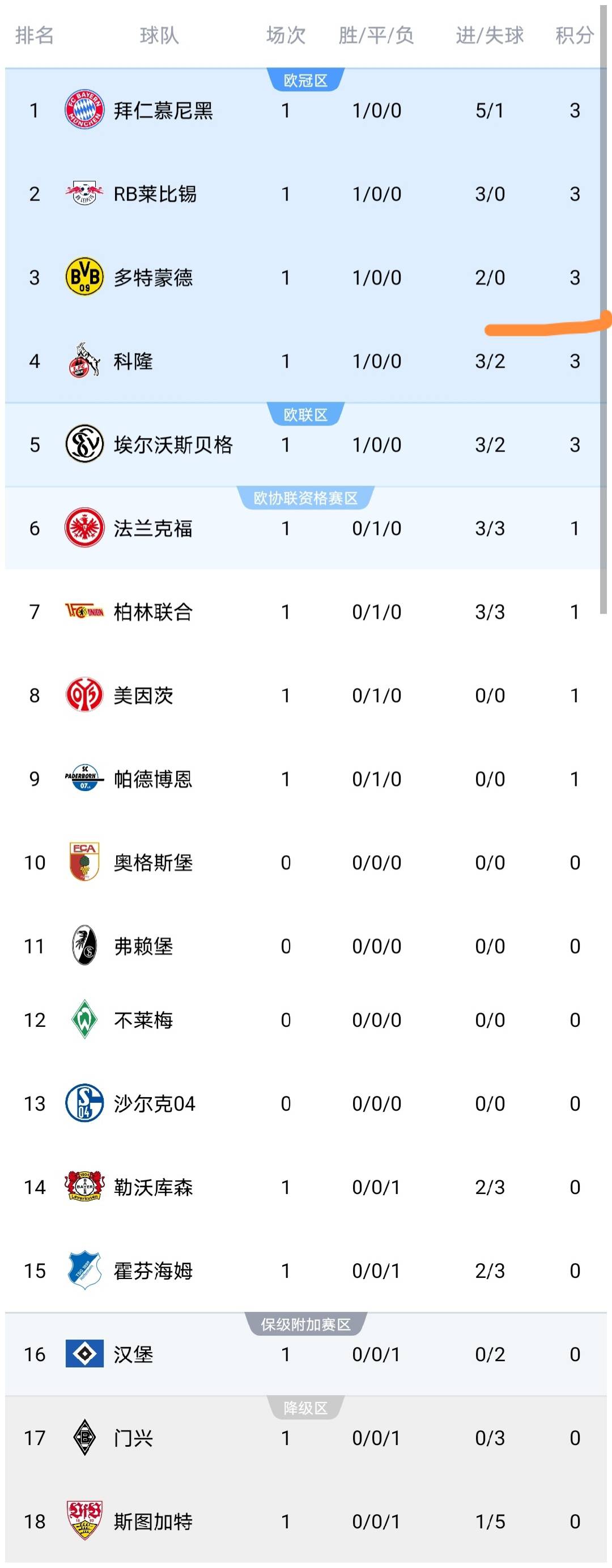Select the 霍芬海姆 row name

[153, 1270]
